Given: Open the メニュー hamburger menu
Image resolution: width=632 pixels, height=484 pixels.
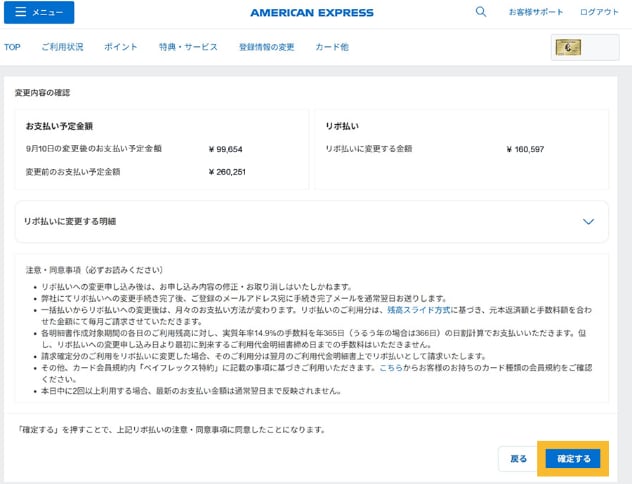Looking at the screenshot, I should click(38, 13).
